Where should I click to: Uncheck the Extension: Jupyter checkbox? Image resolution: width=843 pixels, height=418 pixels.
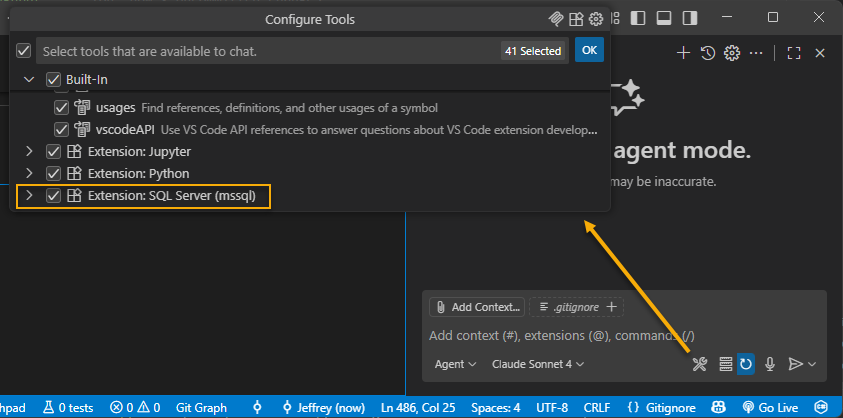coord(54,152)
